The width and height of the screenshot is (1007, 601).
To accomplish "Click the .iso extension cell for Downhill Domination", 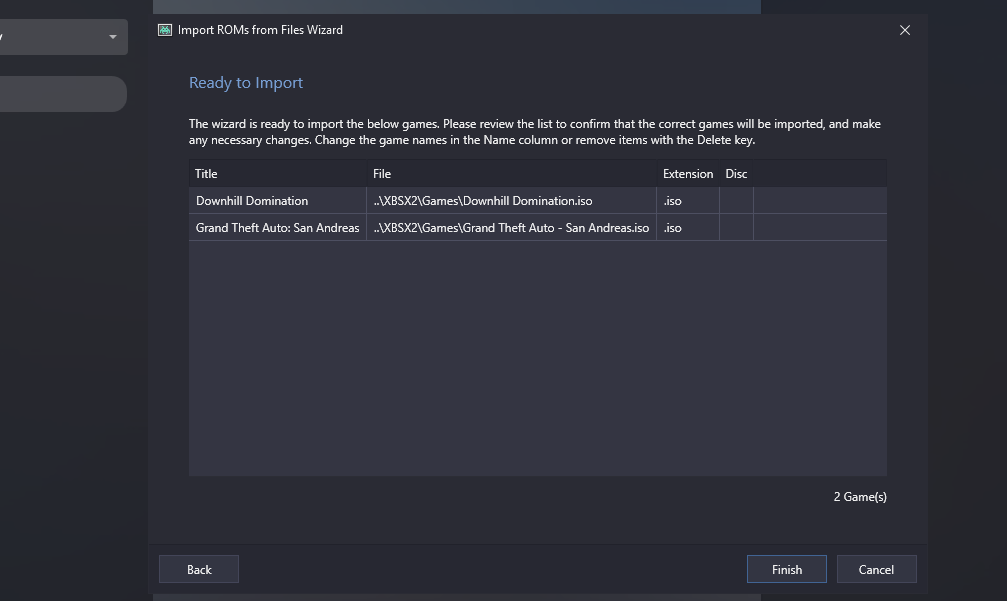I will tap(688, 200).
